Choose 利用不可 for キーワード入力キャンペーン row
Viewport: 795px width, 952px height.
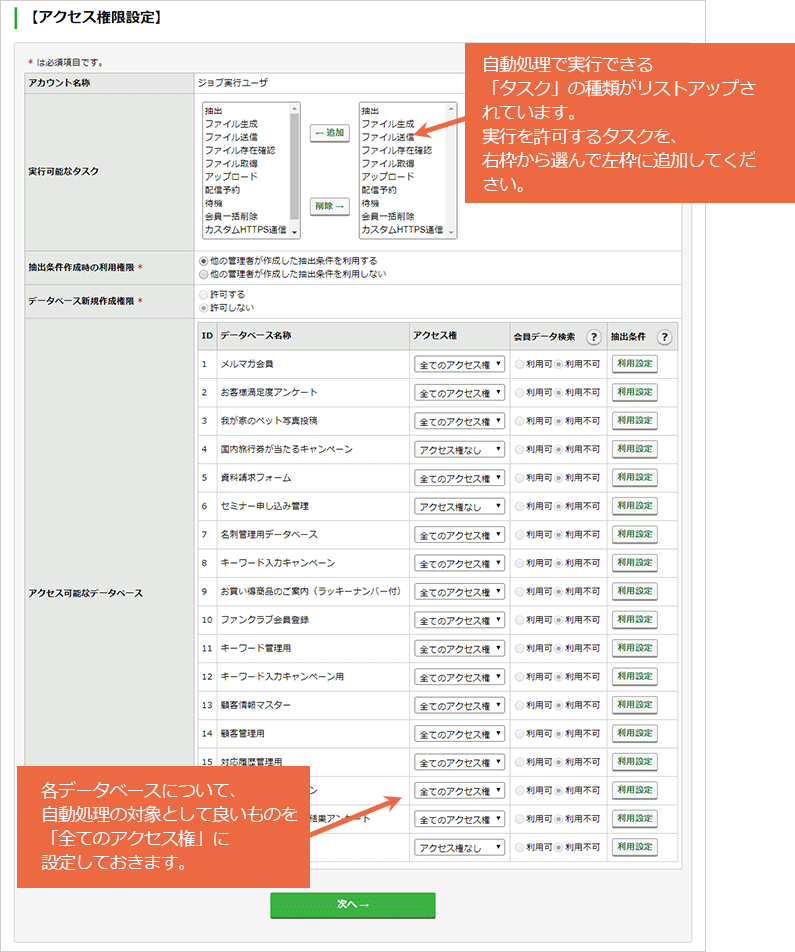(x=559, y=563)
